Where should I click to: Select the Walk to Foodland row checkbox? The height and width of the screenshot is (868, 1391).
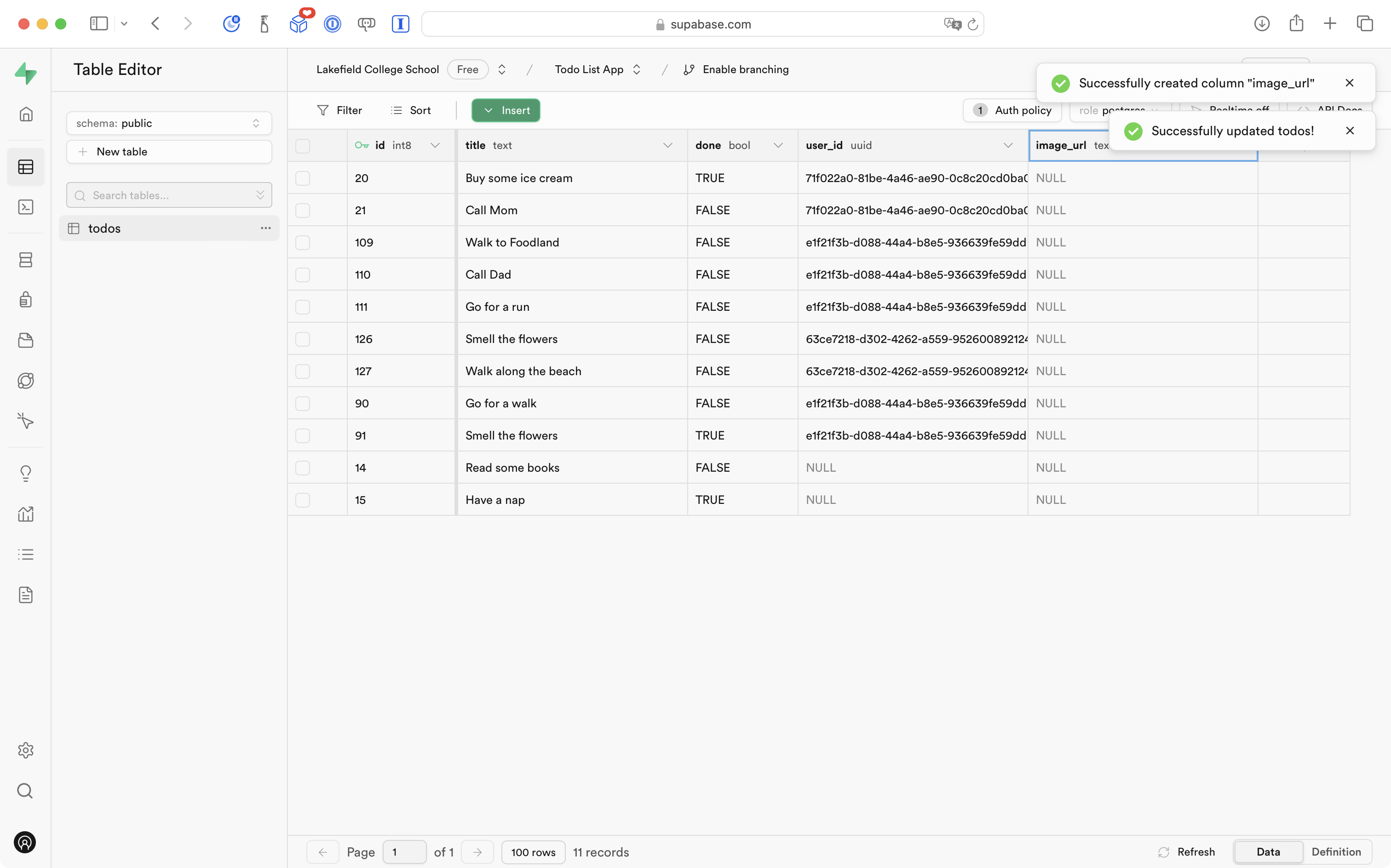(x=303, y=242)
